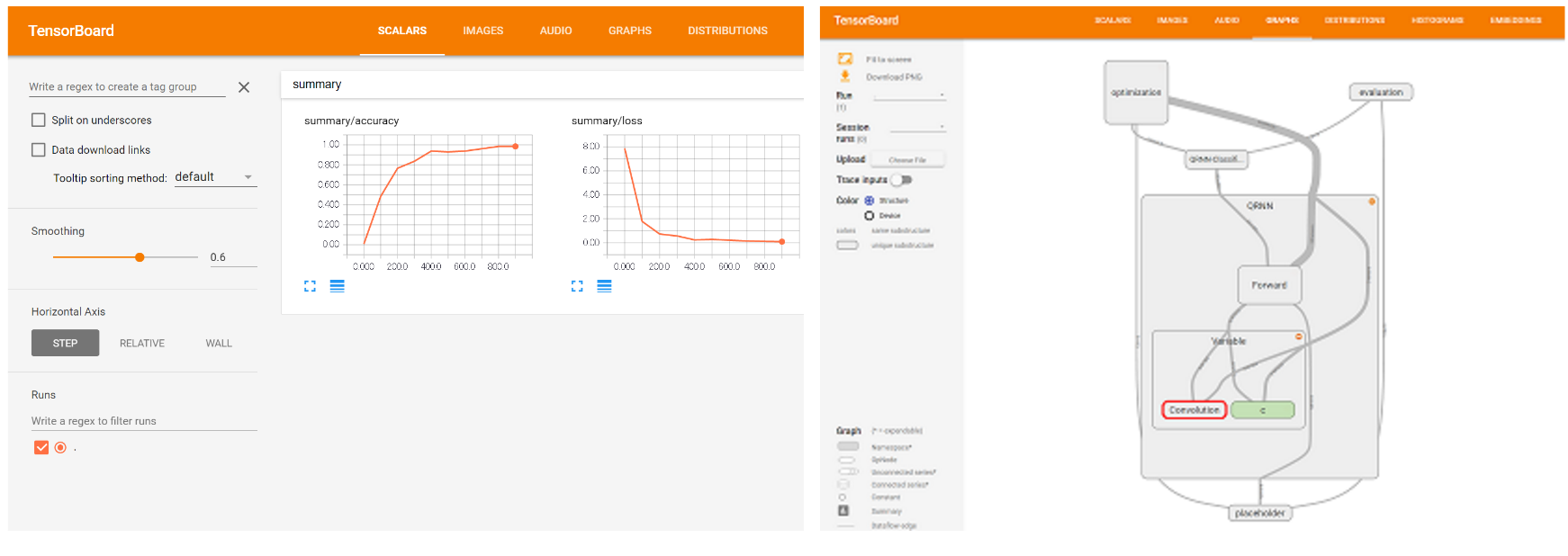Click the Unconnected series legend shape

(x=848, y=471)
